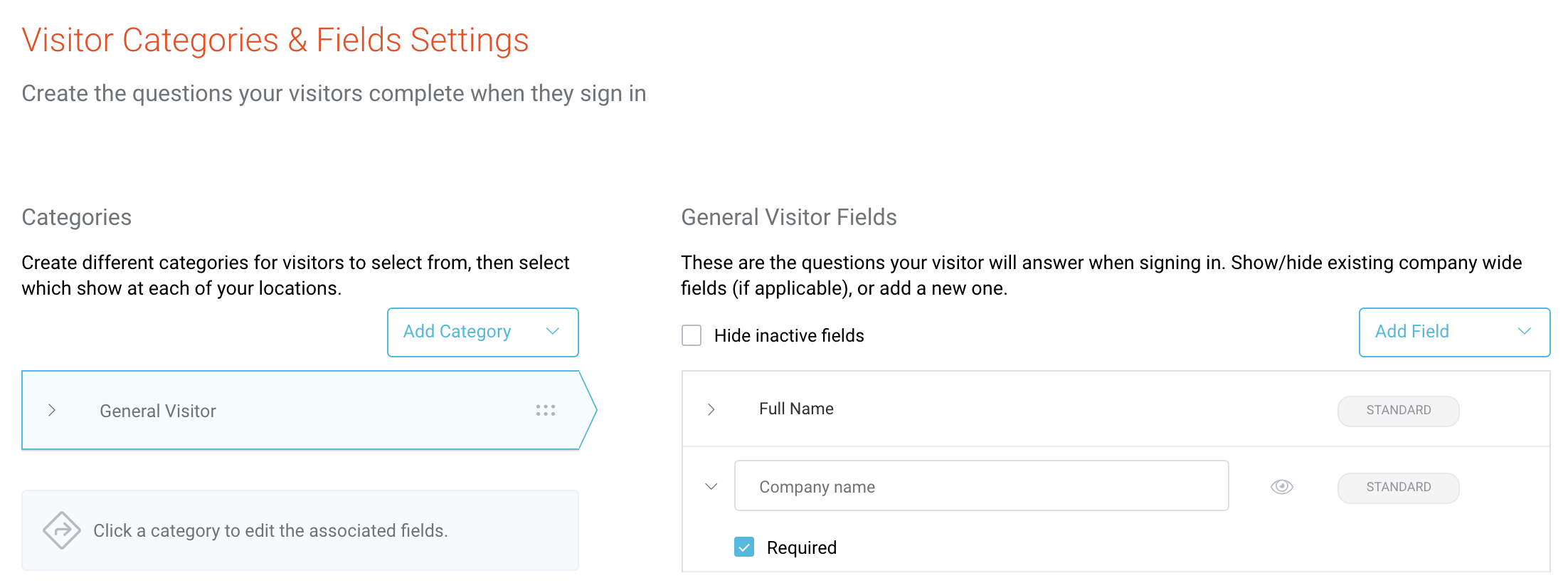Viewport: 1568px width, 588px height.
Task: Click the drag handle on General Visitor category
Action: (x=545, y=410)
